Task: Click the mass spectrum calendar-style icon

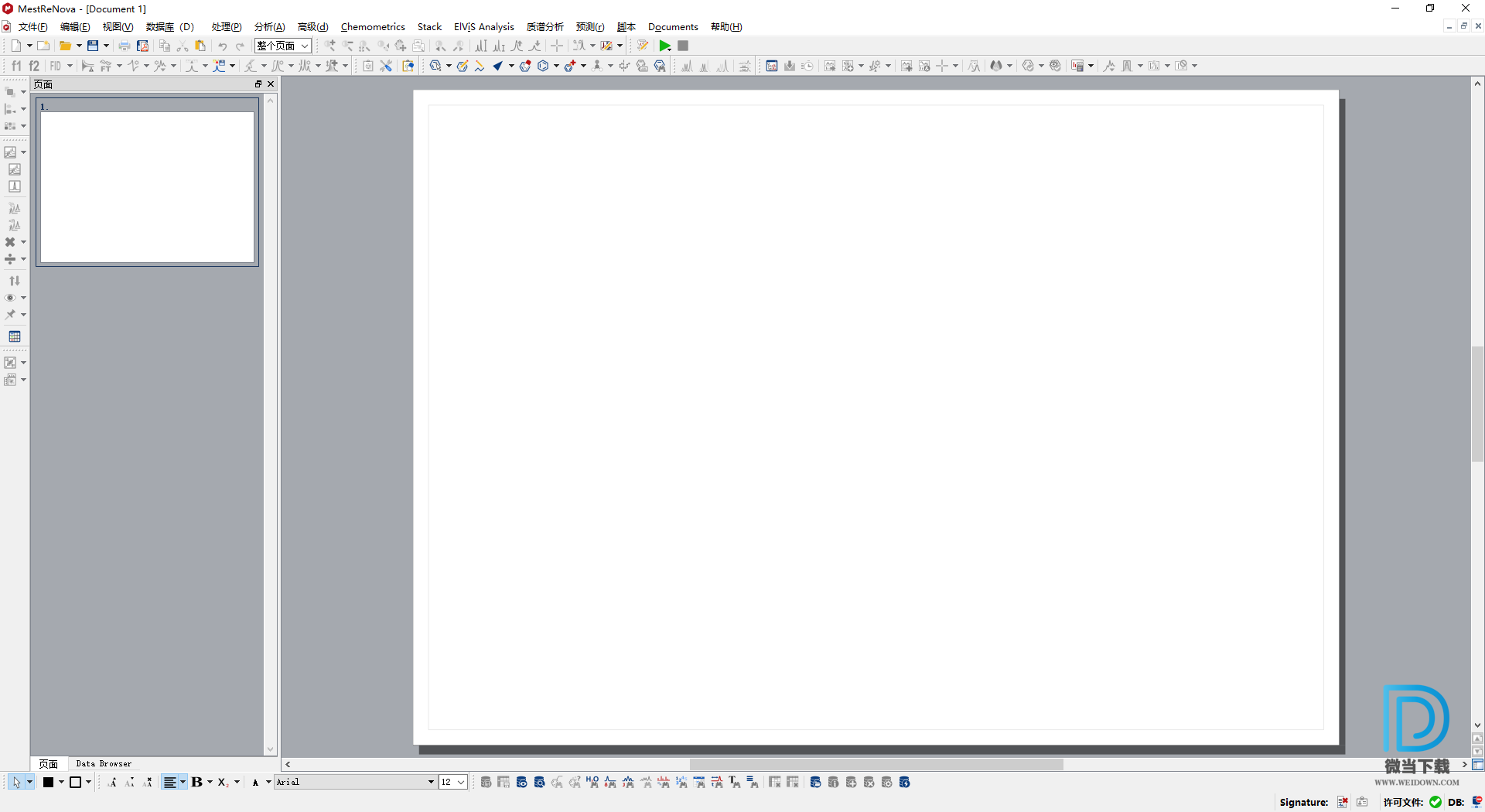Action: click(772, 66)
